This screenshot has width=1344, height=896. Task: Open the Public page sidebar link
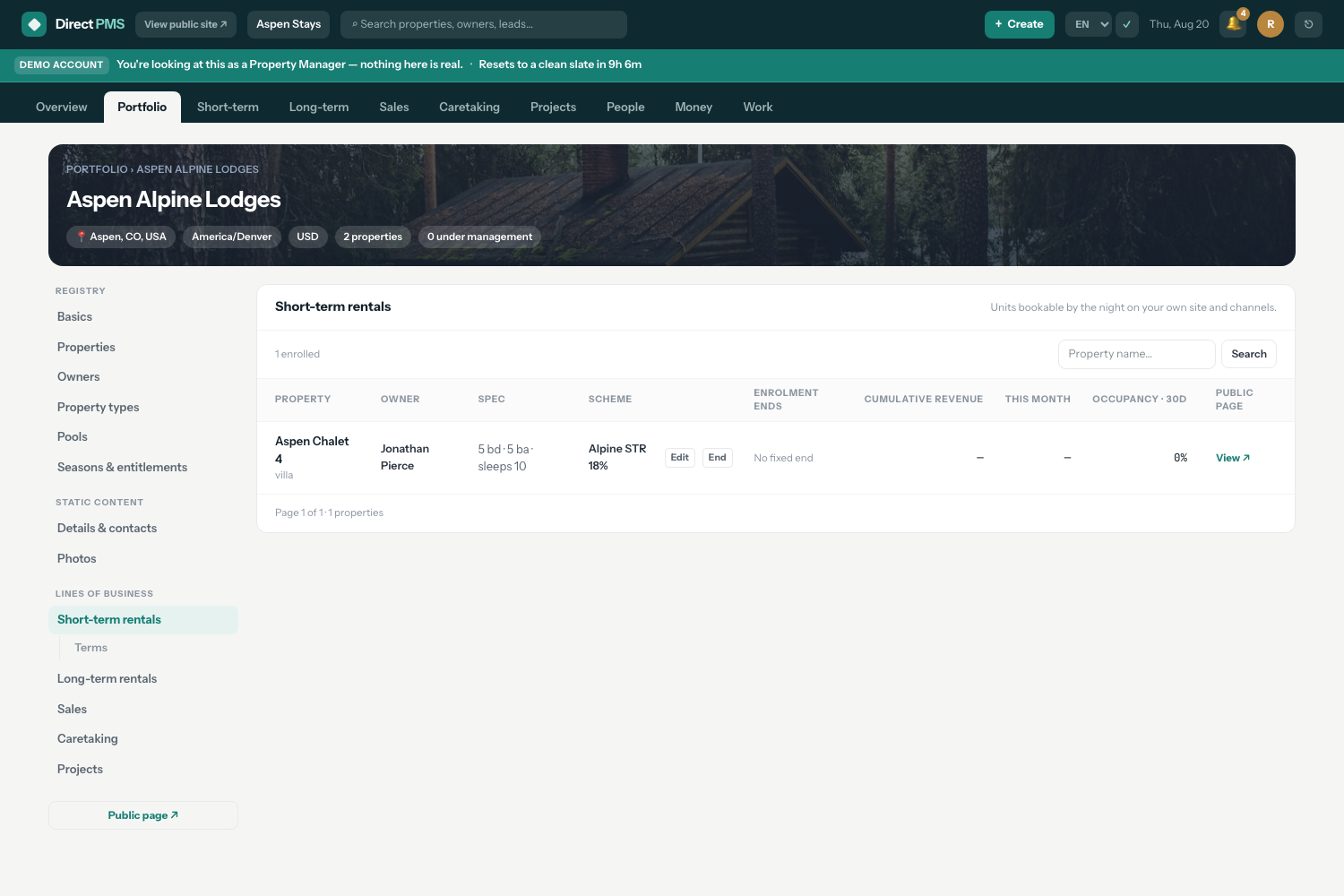(143, 815)
